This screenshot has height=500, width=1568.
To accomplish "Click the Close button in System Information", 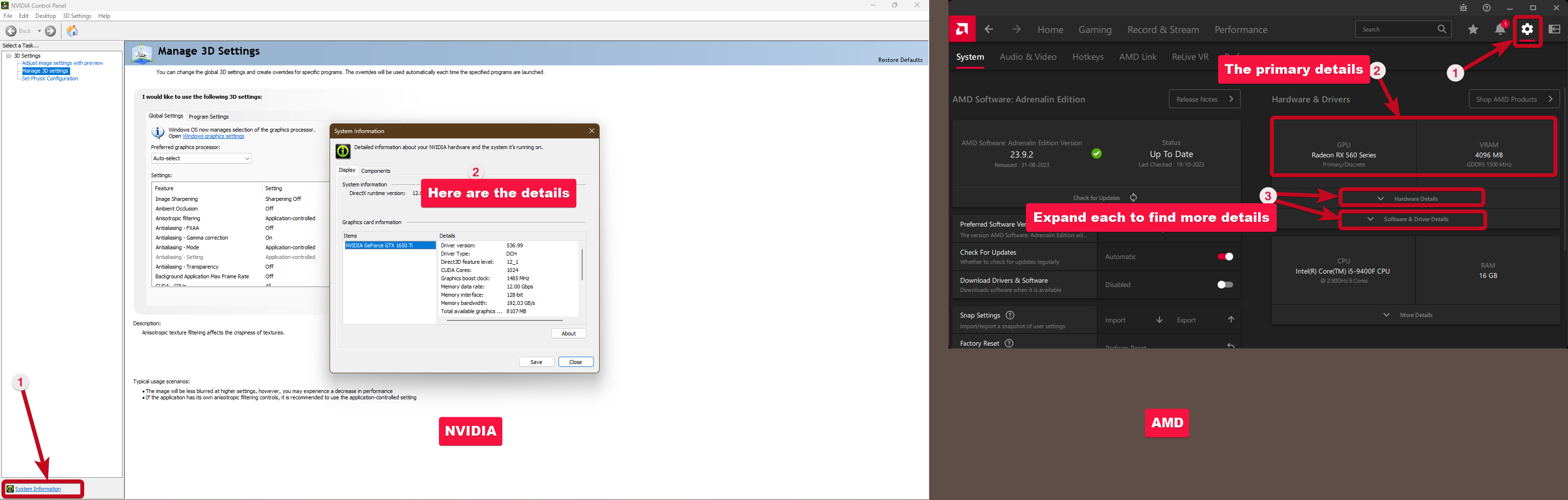I will point(575,362).
